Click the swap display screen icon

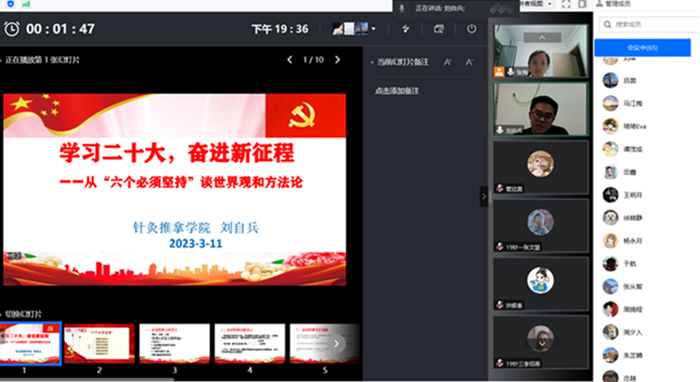coord(439,29)
